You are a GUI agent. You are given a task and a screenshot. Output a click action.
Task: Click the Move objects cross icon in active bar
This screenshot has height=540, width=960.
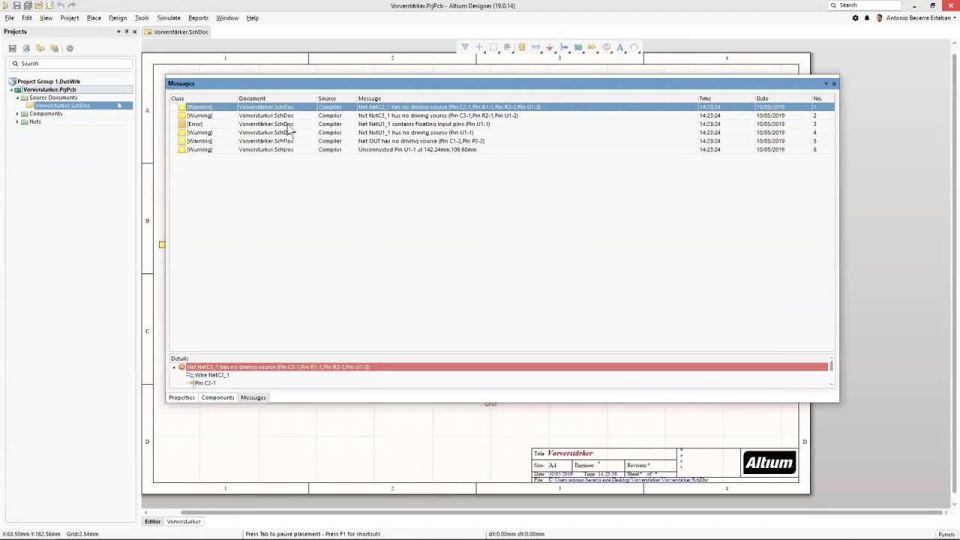point(479,47)
